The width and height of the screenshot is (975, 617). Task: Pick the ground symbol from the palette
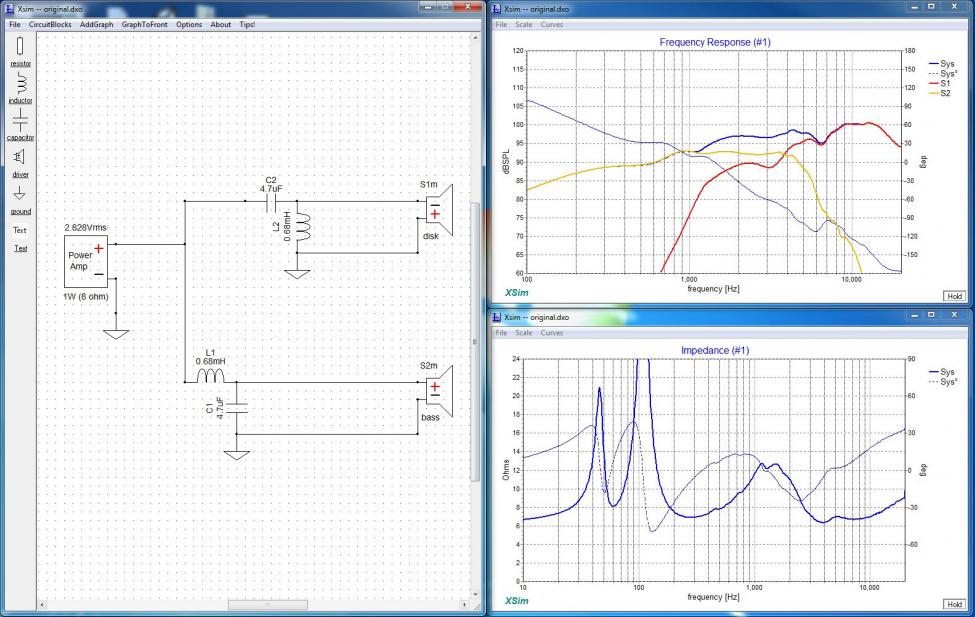(x=20, y=194)
